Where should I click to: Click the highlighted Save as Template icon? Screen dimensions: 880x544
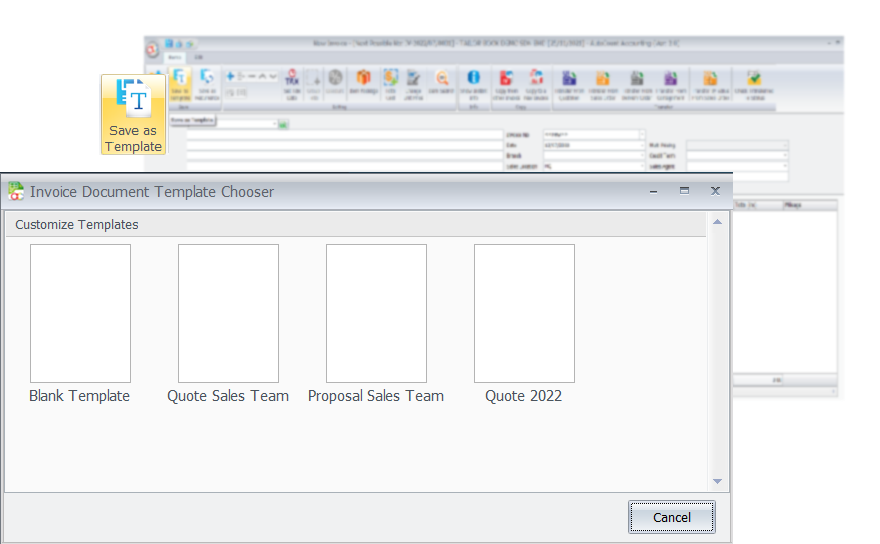point(134,113)
